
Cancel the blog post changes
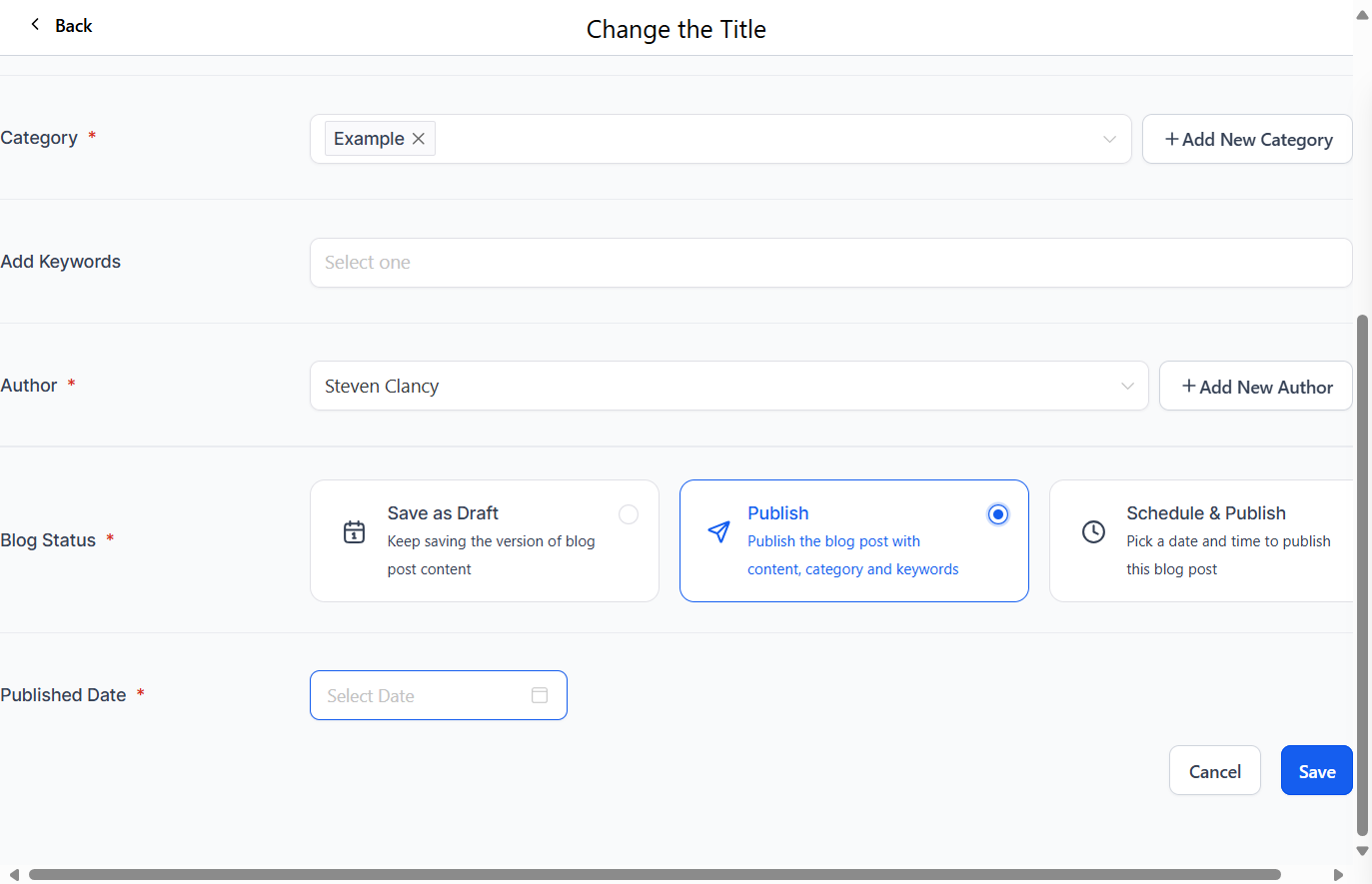[1215, 770]
